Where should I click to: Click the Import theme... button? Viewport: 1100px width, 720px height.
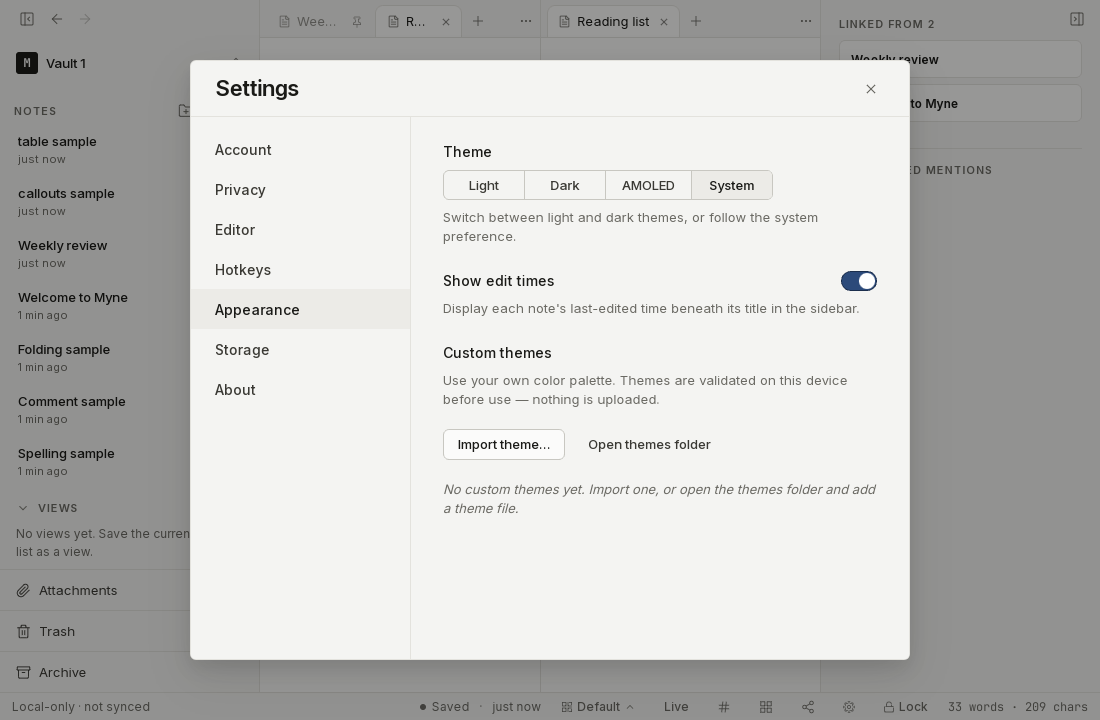point(504,444)
